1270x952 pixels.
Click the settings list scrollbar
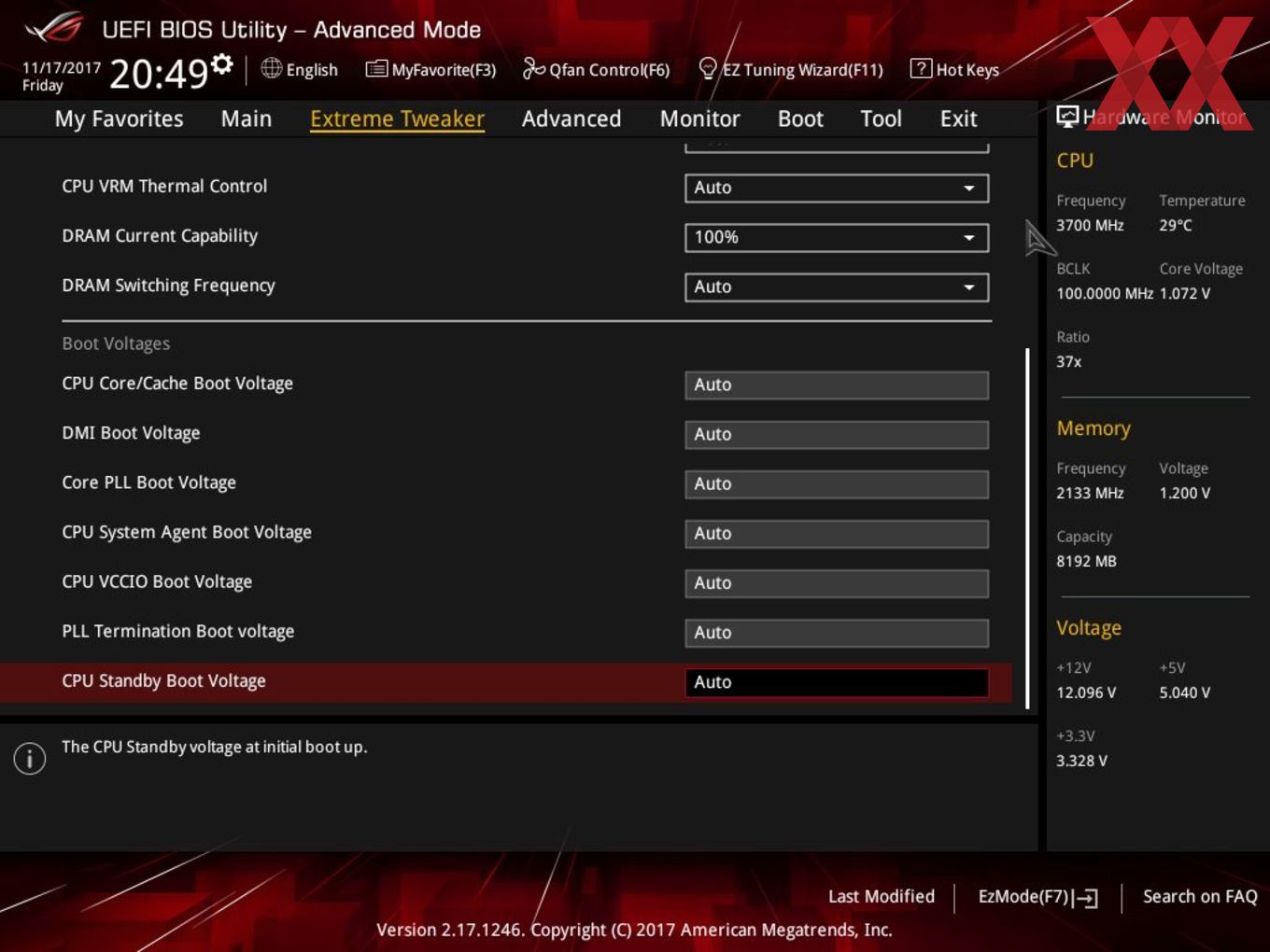(x=1027, y=527)
